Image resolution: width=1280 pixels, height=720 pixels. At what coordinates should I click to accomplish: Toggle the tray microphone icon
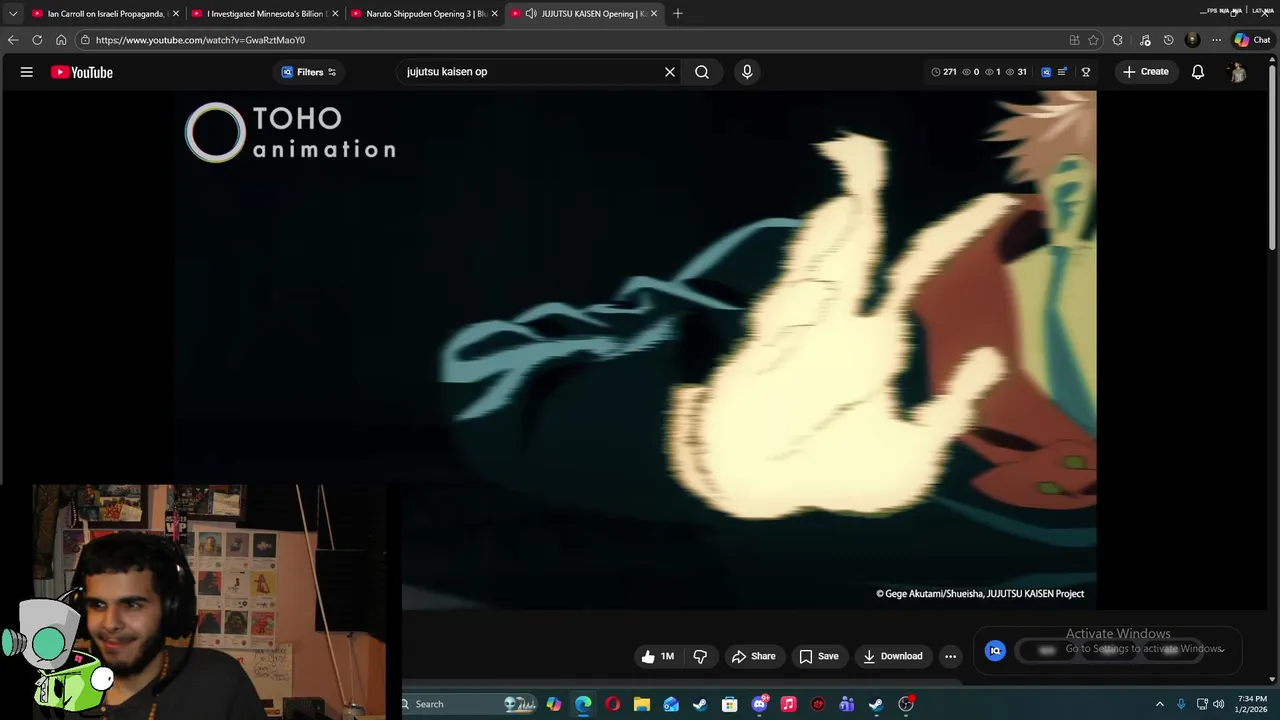tap(1181, 704)
